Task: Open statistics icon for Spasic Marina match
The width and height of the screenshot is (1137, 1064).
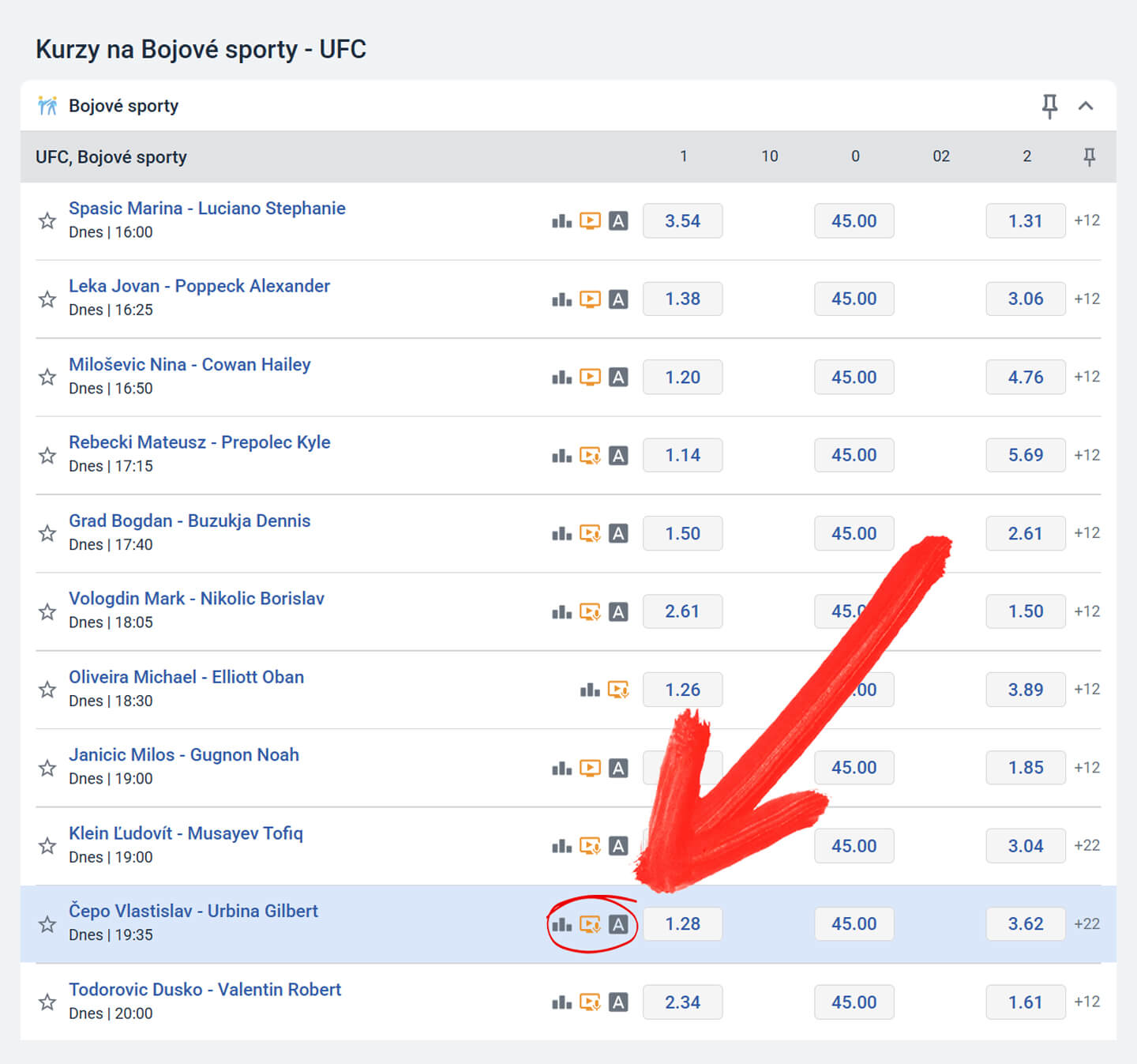Action: tap(561, 221)
